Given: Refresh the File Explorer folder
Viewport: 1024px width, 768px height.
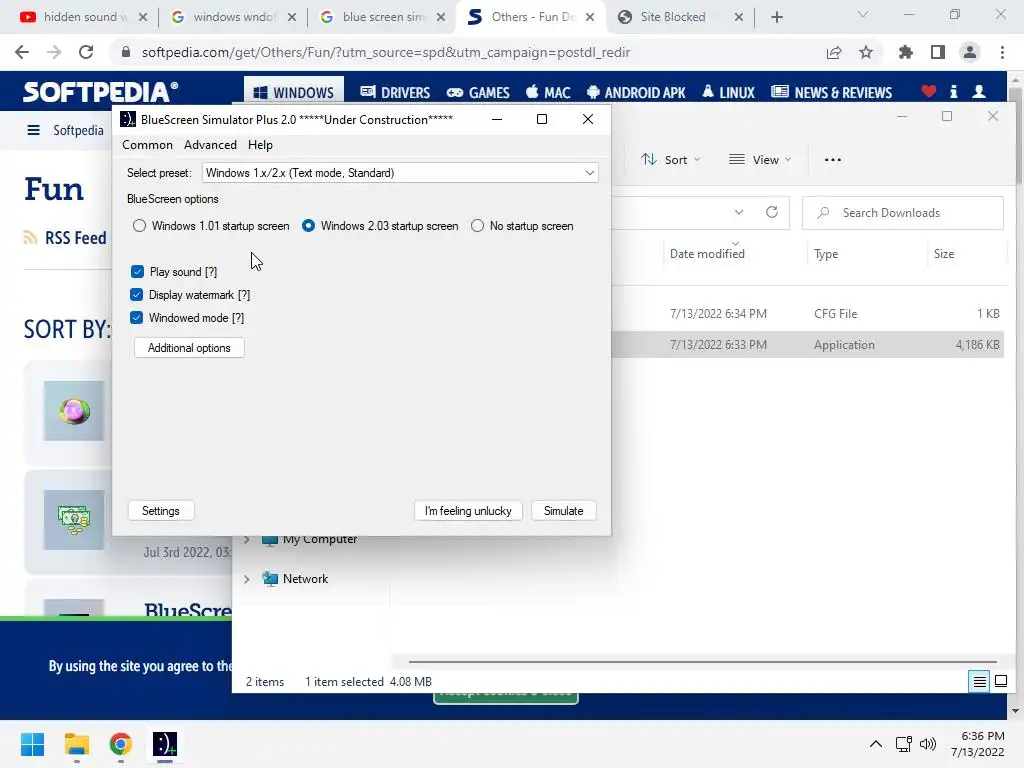Looking at the screenshot, I should tap(772, 212).
